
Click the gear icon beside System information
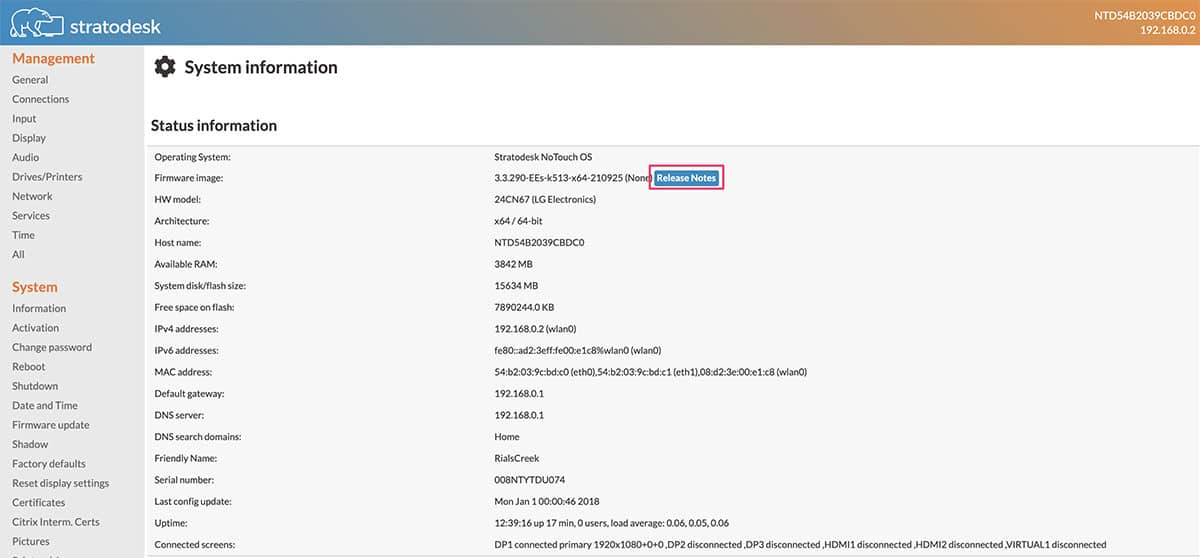164,67
